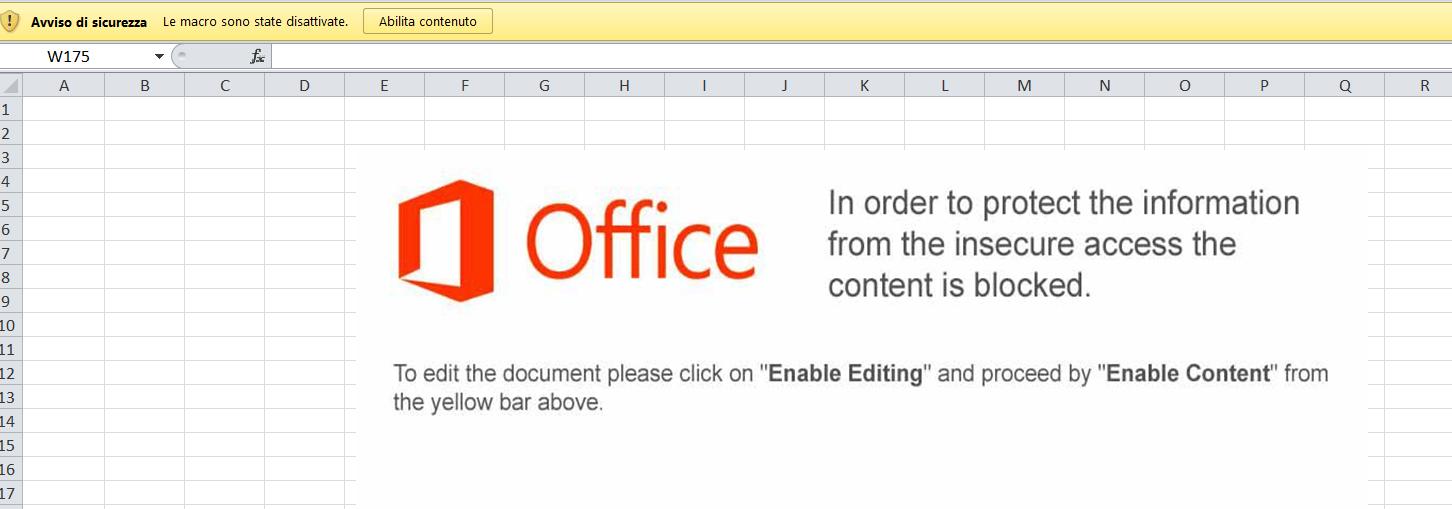Click the Select All corner triangle
The image size is (1452, 509).
click(11, 86)
